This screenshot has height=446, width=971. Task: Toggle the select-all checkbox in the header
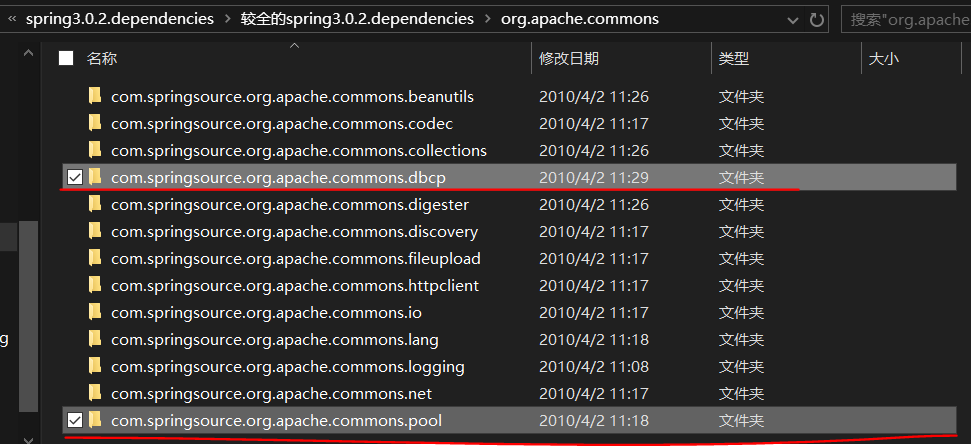(x=66, y=58)
